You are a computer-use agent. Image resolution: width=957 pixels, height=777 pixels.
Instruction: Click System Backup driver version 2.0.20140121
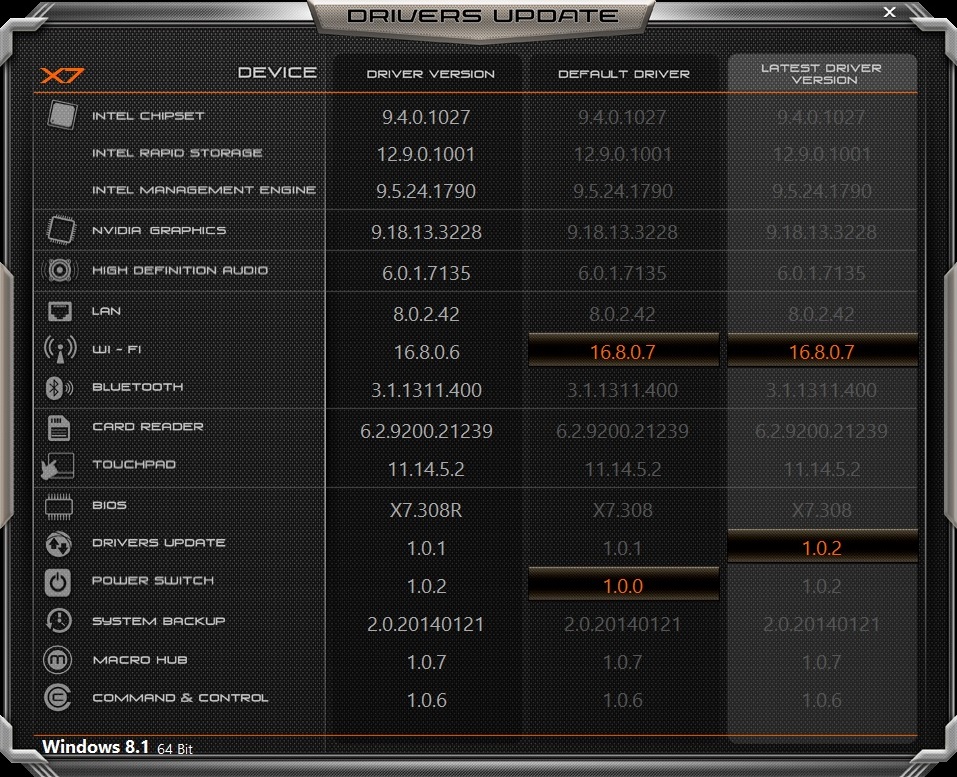coord(426,624)
